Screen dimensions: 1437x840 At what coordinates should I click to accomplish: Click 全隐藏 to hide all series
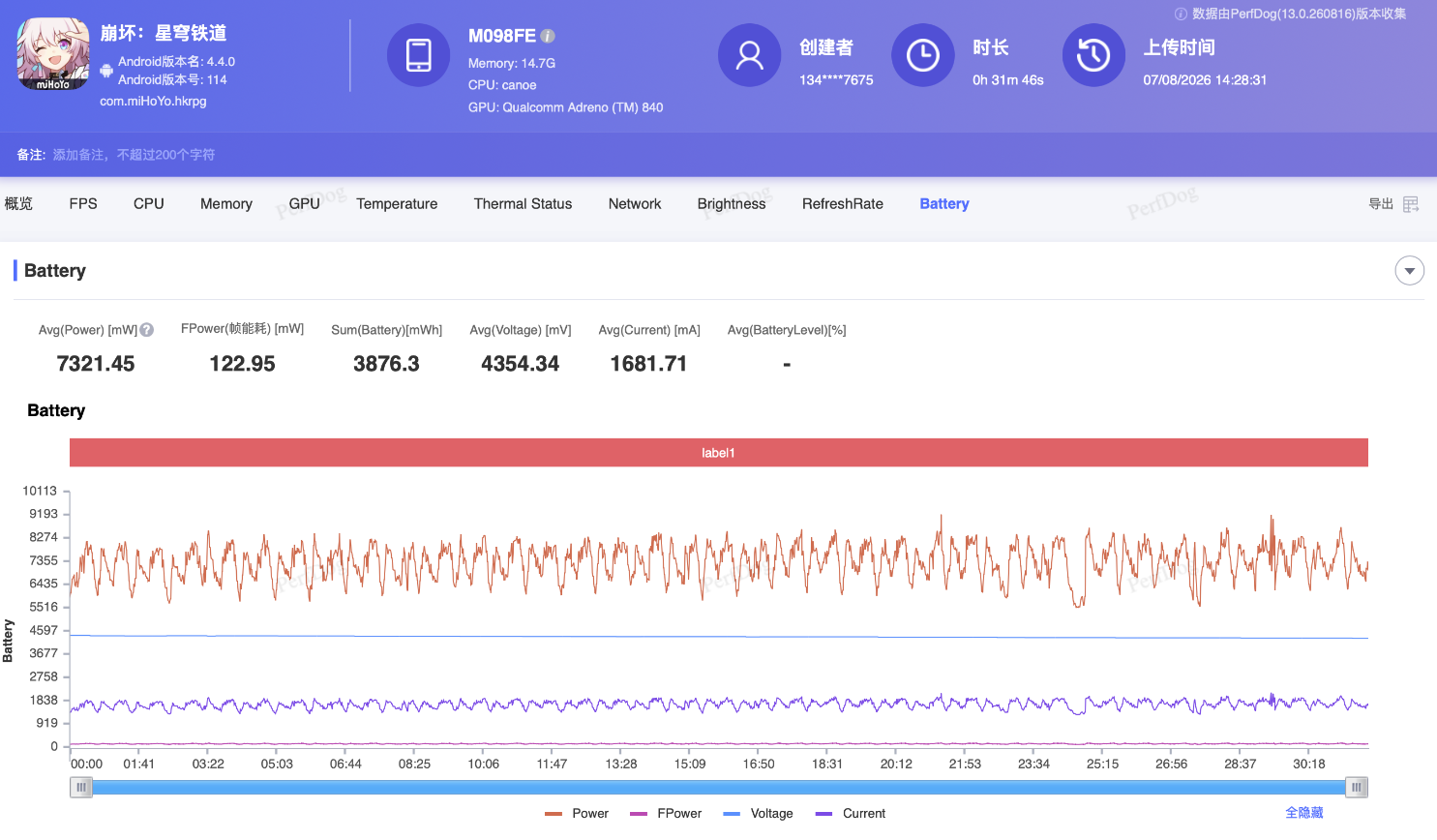point(1304,813)
